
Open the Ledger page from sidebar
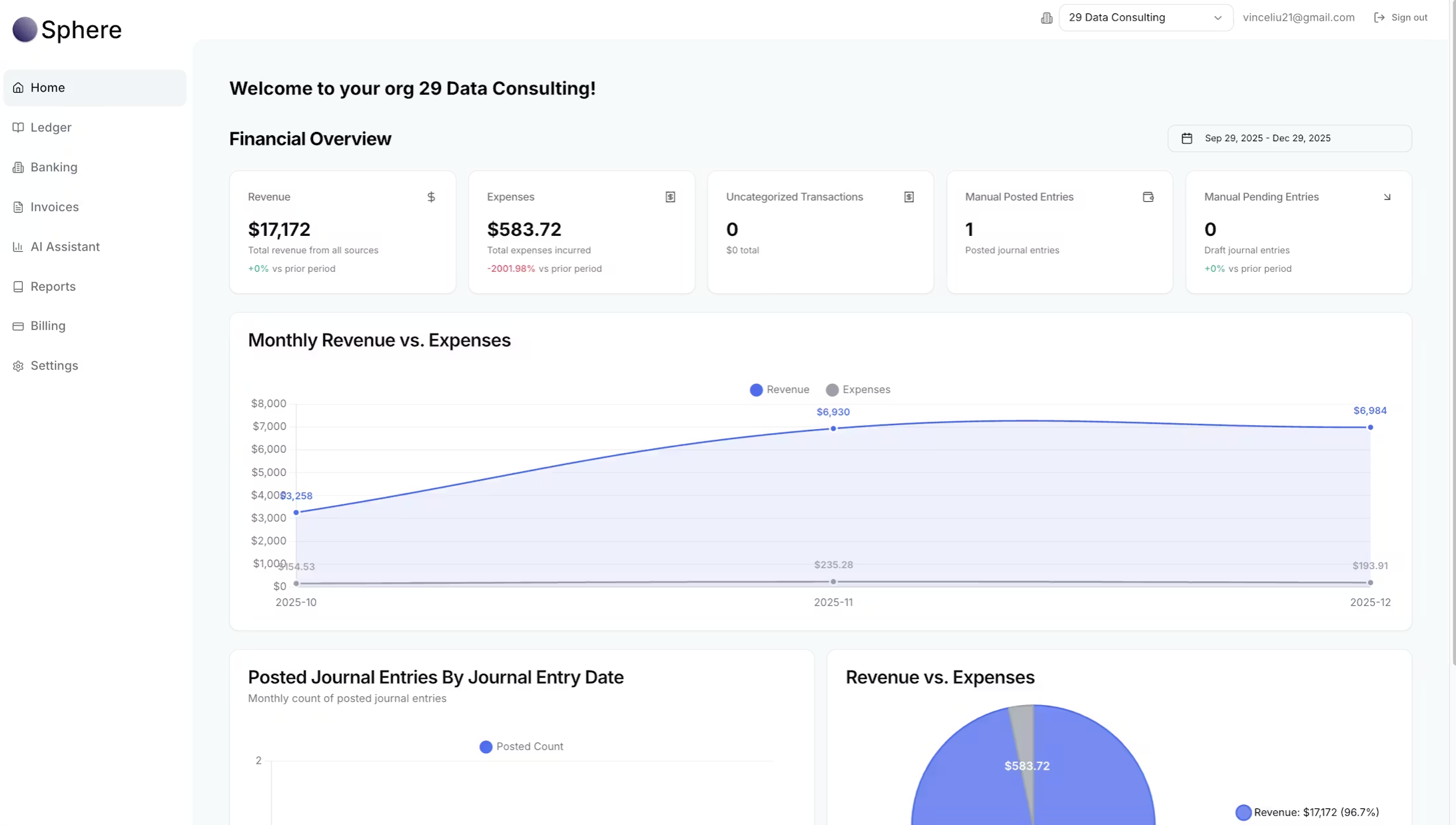[51, 127]
